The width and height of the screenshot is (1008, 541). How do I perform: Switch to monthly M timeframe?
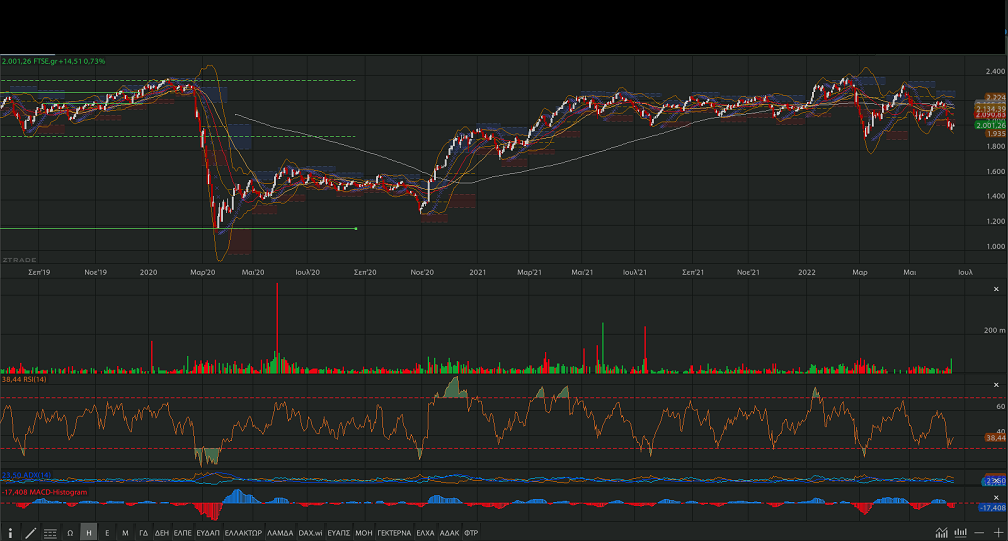(x=125, y=533)
